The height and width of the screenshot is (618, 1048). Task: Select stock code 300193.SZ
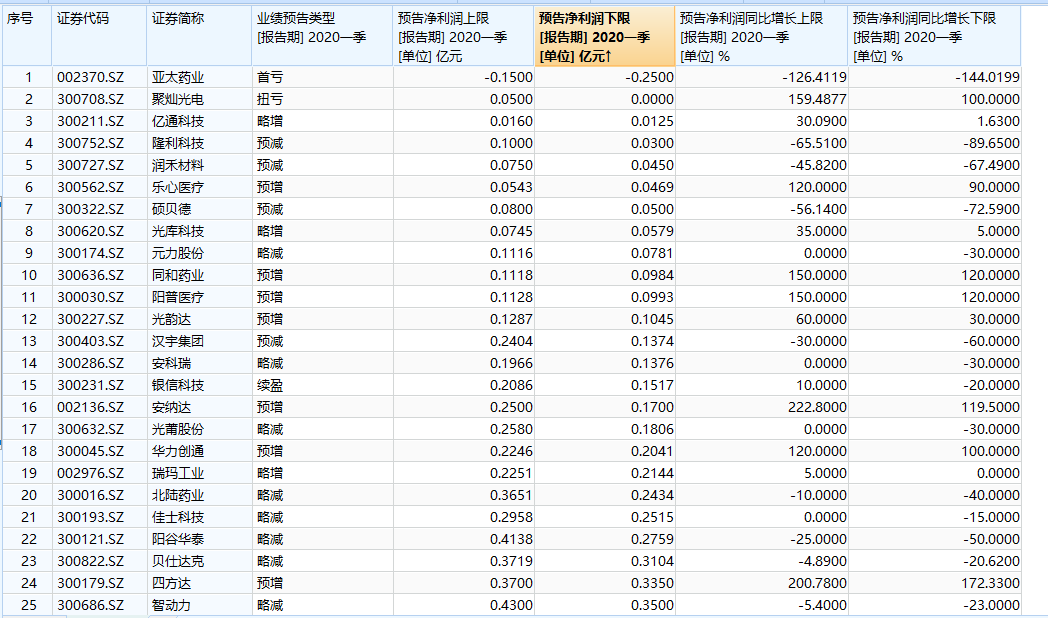click(90, 518)
